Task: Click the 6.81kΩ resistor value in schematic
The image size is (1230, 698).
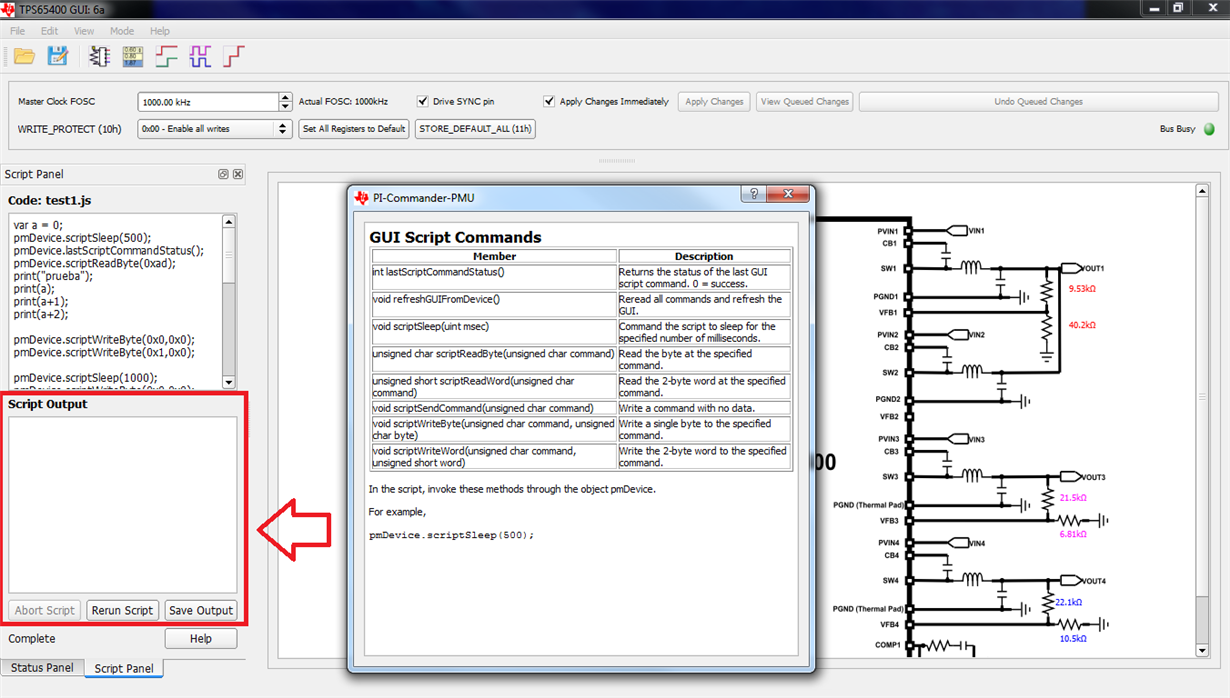Action: tap(1072, 535)
